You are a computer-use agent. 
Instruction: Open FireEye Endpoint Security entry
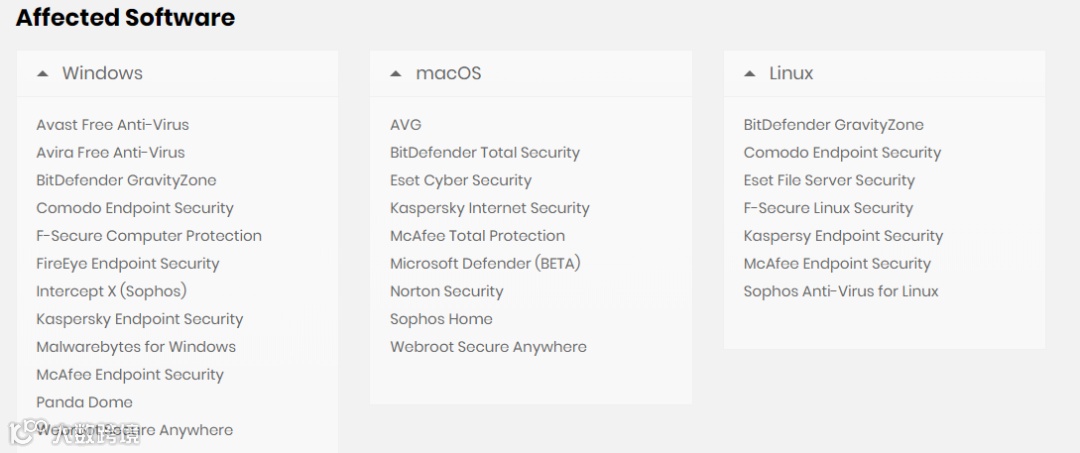[127, 264]
